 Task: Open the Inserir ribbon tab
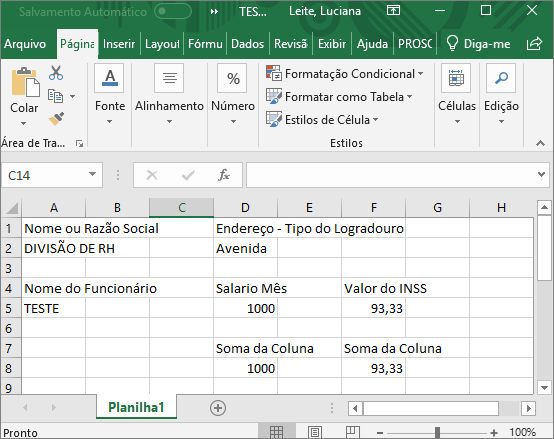pos(119,44)
